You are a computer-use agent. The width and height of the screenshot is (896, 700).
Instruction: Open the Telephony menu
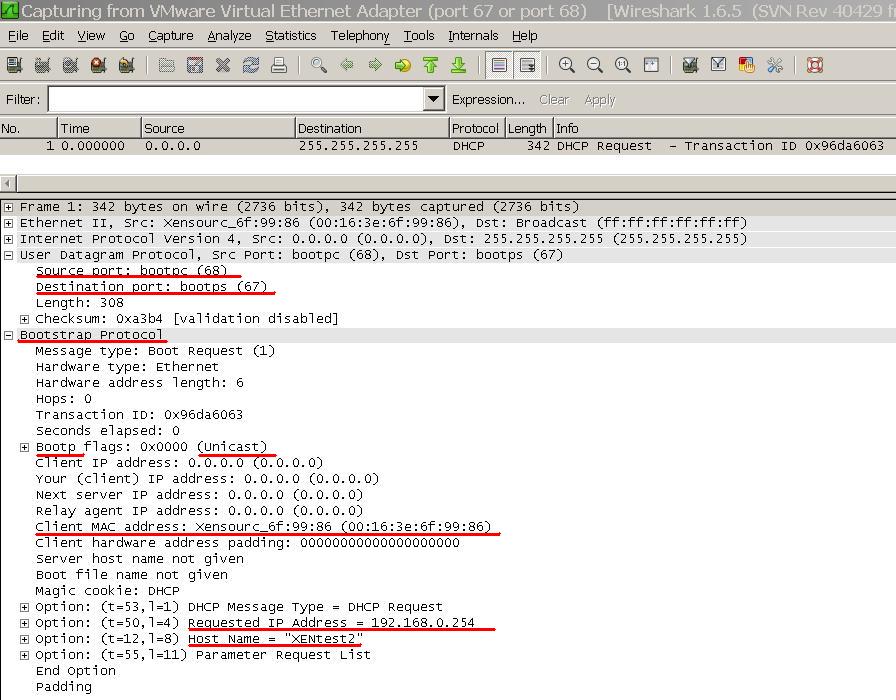coord(358,36)
